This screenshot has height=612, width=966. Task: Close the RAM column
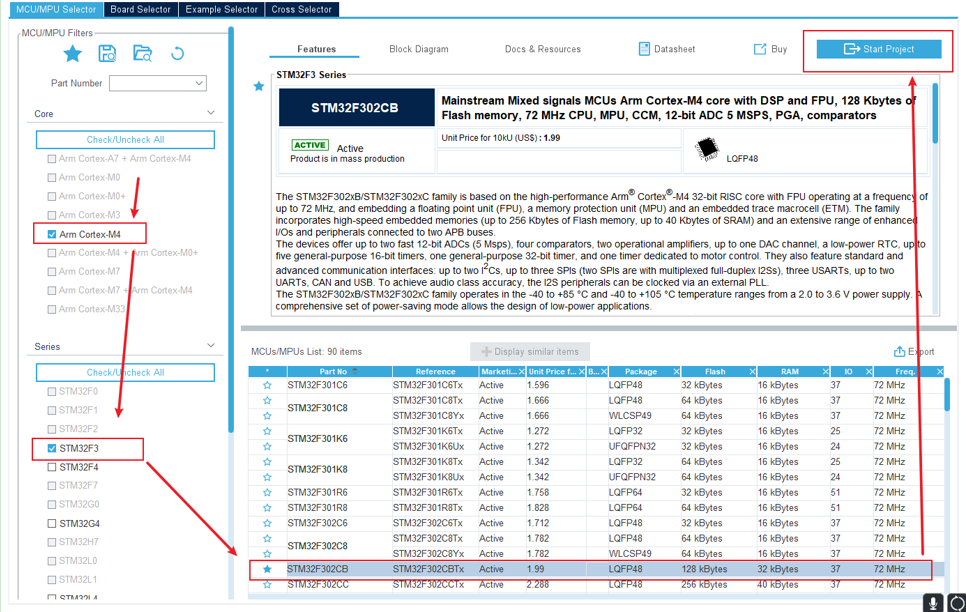tap(826, 372)
